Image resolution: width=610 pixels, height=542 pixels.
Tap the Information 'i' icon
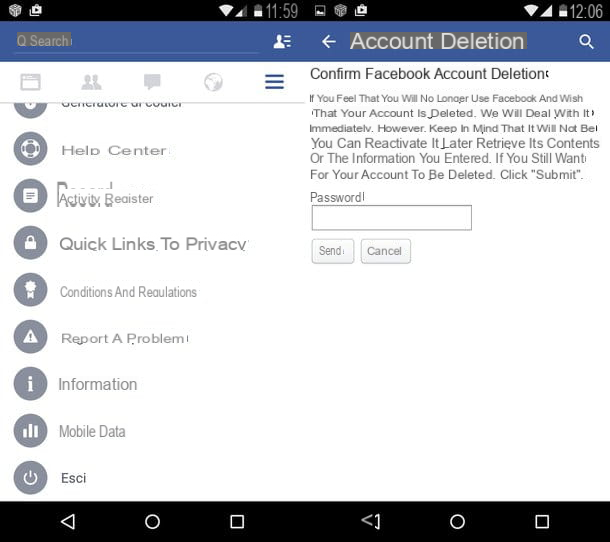(30, 384)
